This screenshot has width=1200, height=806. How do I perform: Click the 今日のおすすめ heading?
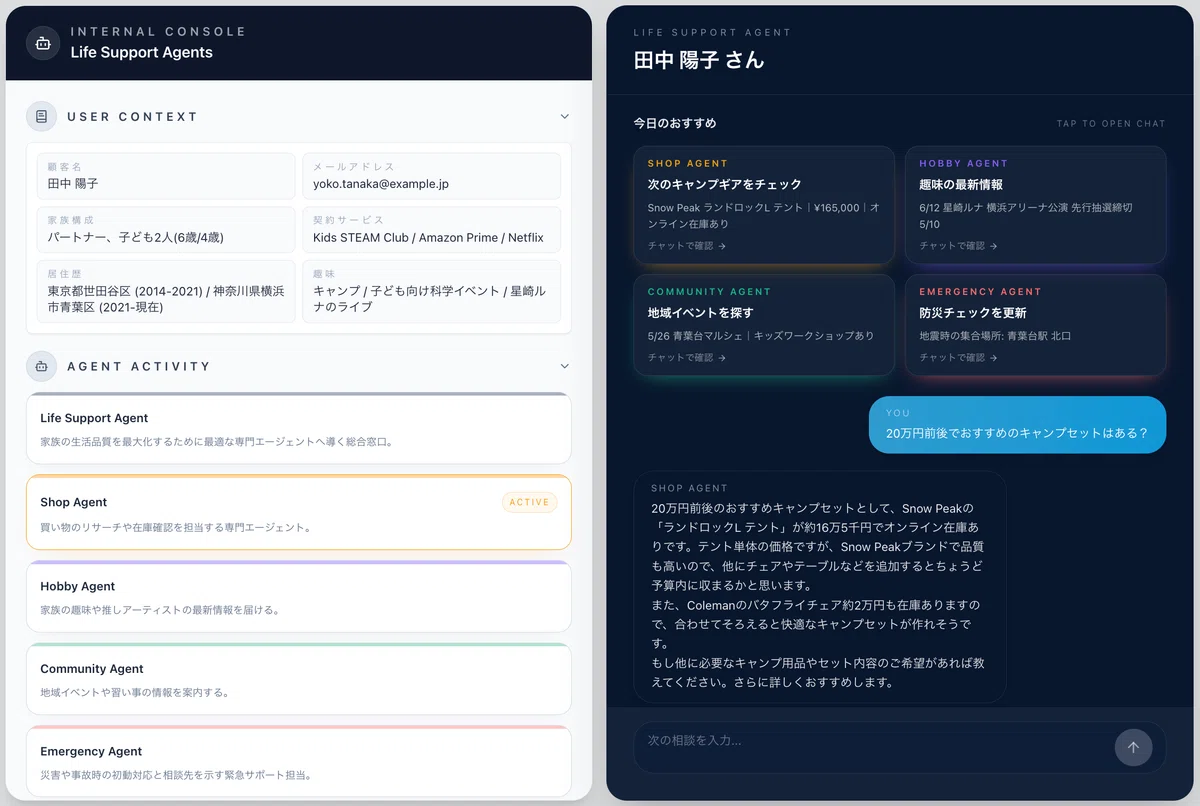[675, 124]
